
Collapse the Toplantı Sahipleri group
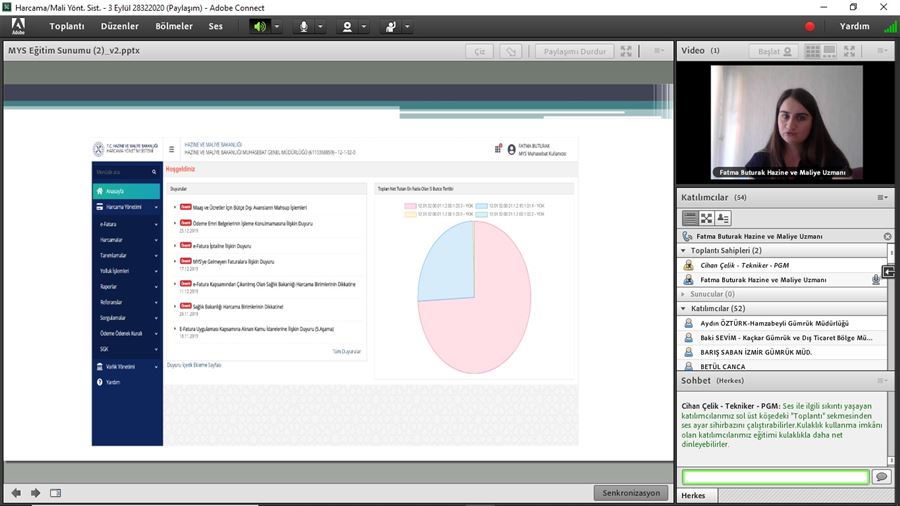(x=684, y=250)
